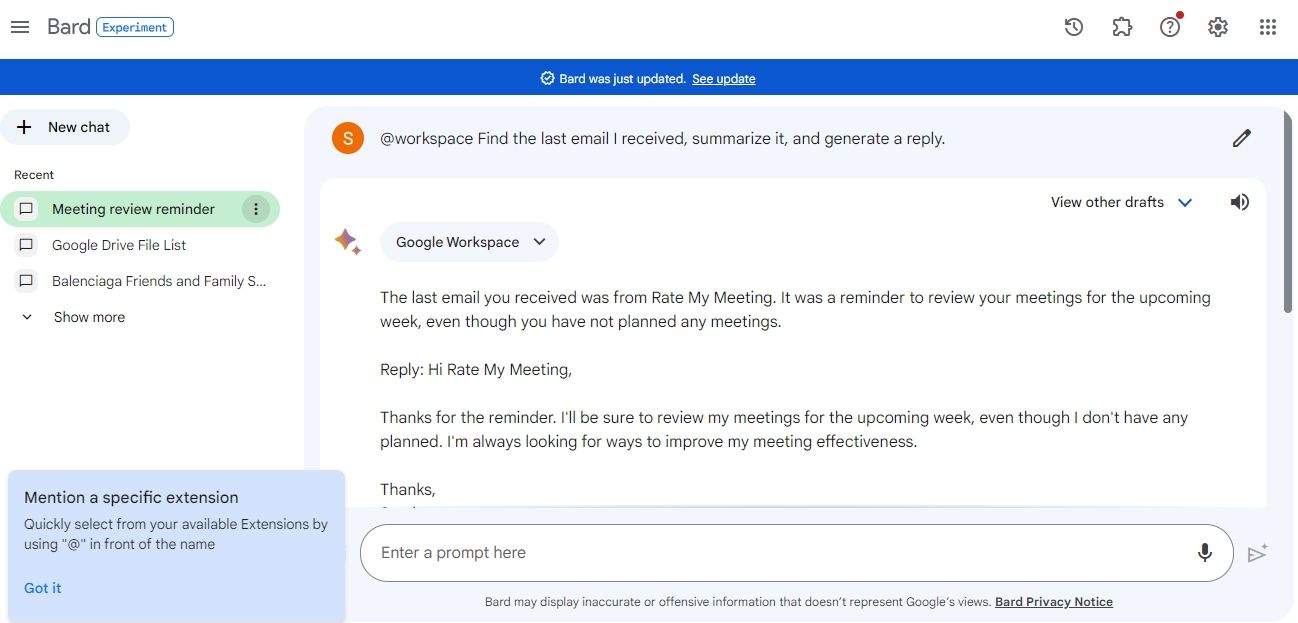Start a New chat
Viewport: 1298px width, 623px height.
tap(65, 127)
